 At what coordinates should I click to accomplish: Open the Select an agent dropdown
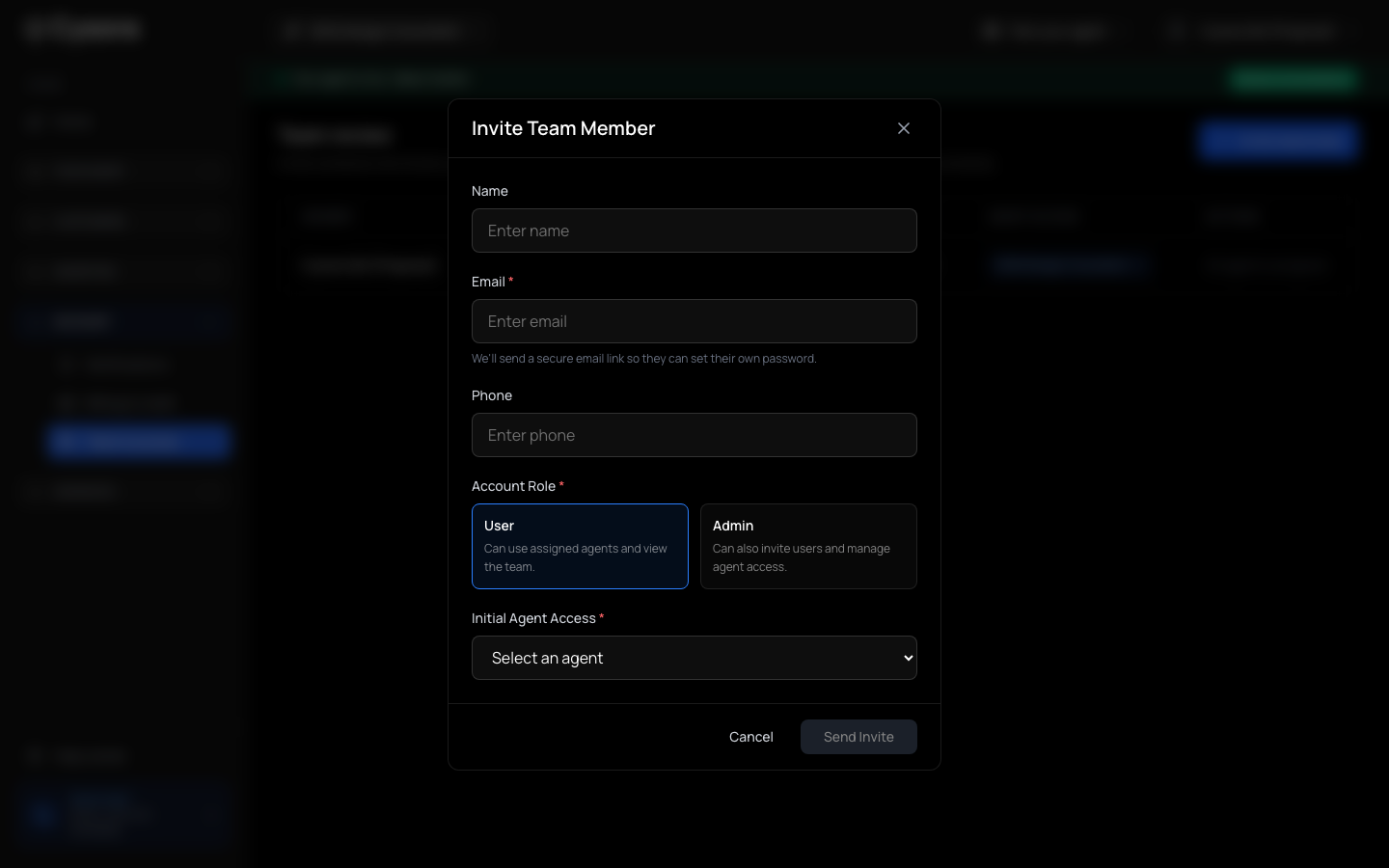pyautogui.click(x=694, y=658)
